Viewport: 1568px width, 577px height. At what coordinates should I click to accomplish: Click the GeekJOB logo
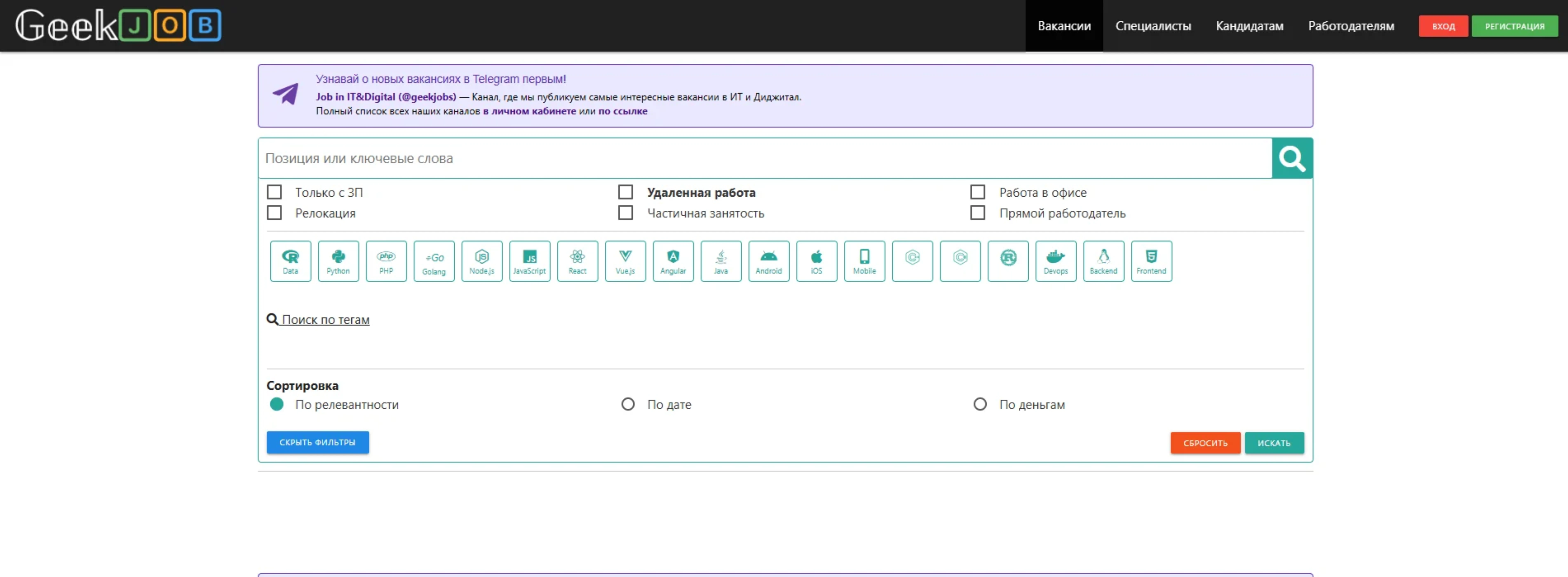[118, 26]
